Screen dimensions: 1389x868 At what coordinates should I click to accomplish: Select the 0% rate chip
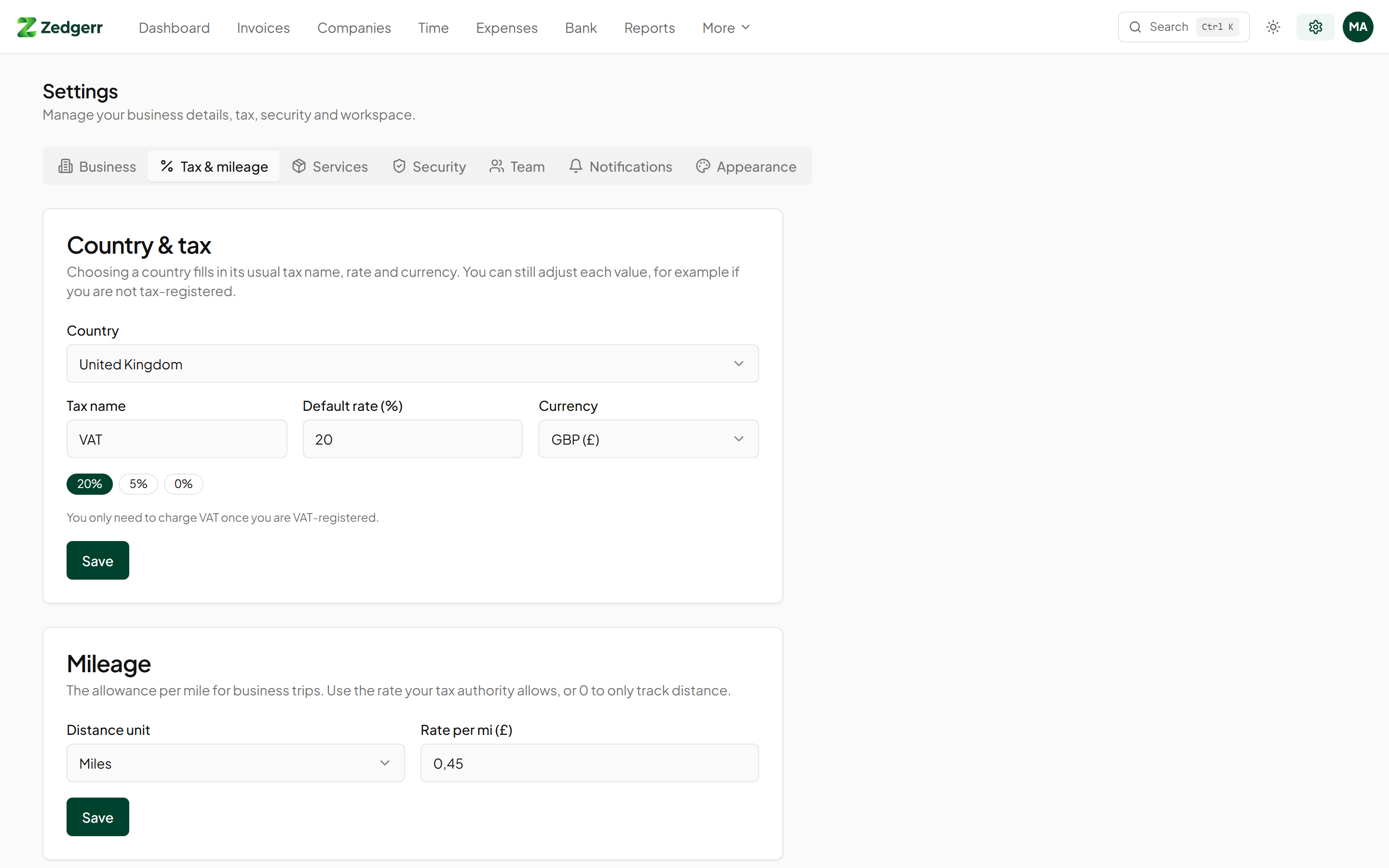[x=184, y=484]
